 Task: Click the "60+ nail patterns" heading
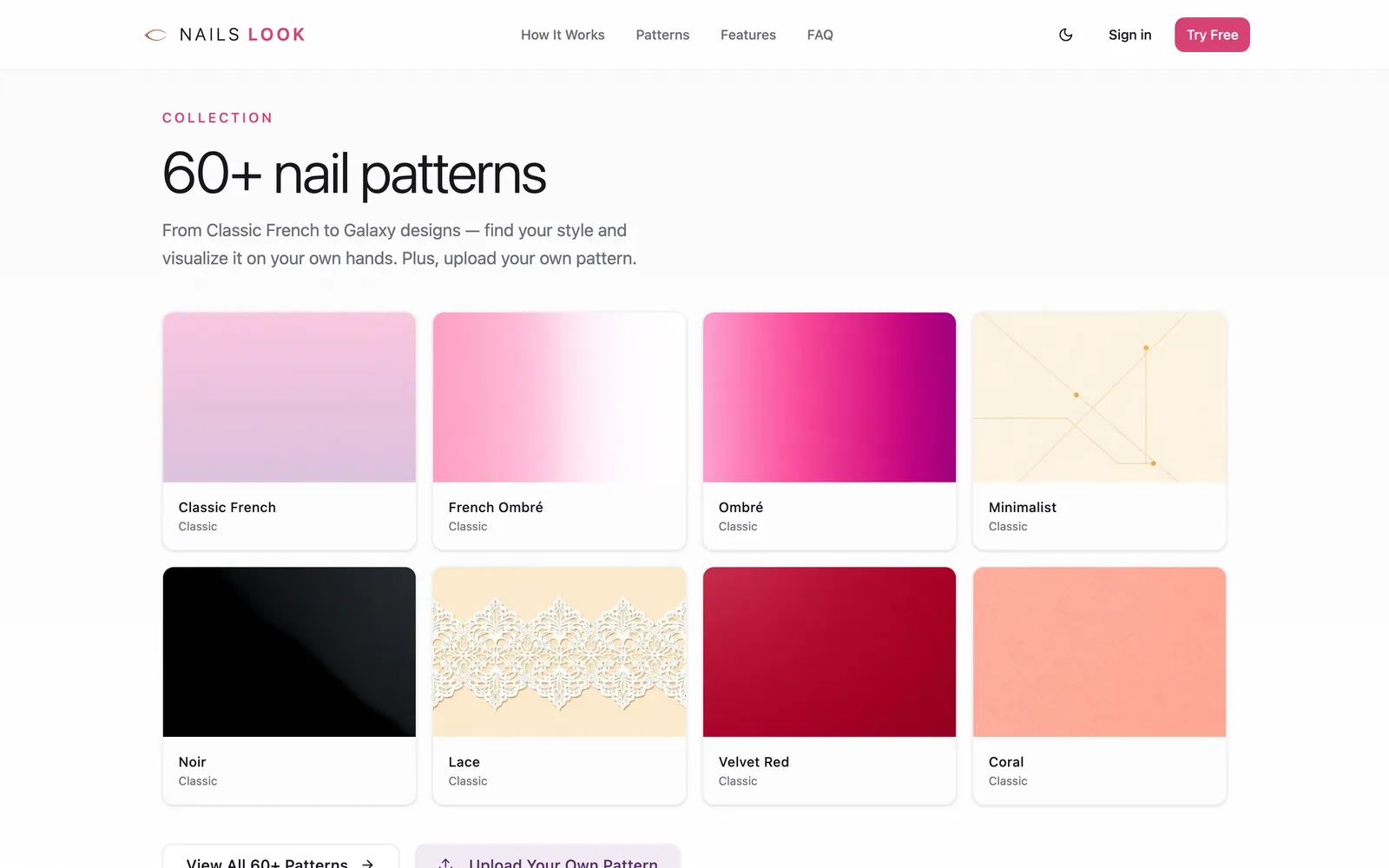click(354, 174)
